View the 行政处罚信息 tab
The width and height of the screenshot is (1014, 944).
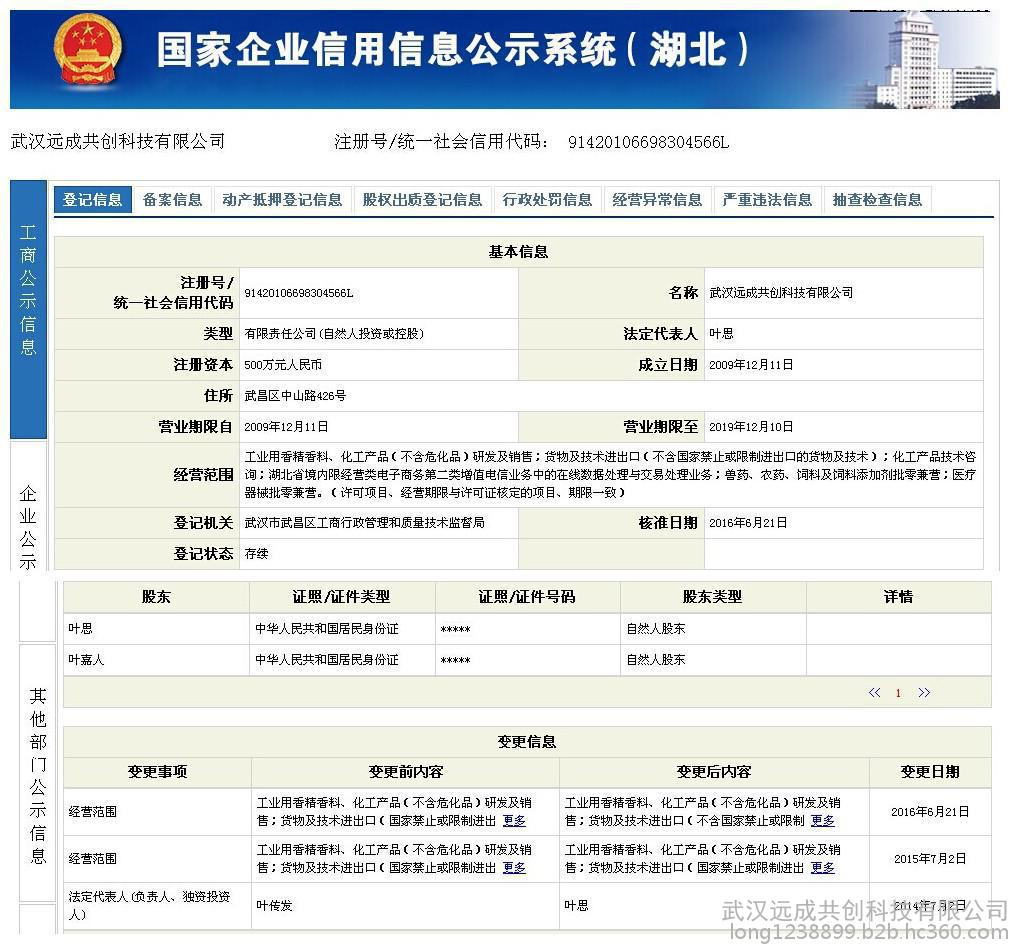click(x=547, y=200)
